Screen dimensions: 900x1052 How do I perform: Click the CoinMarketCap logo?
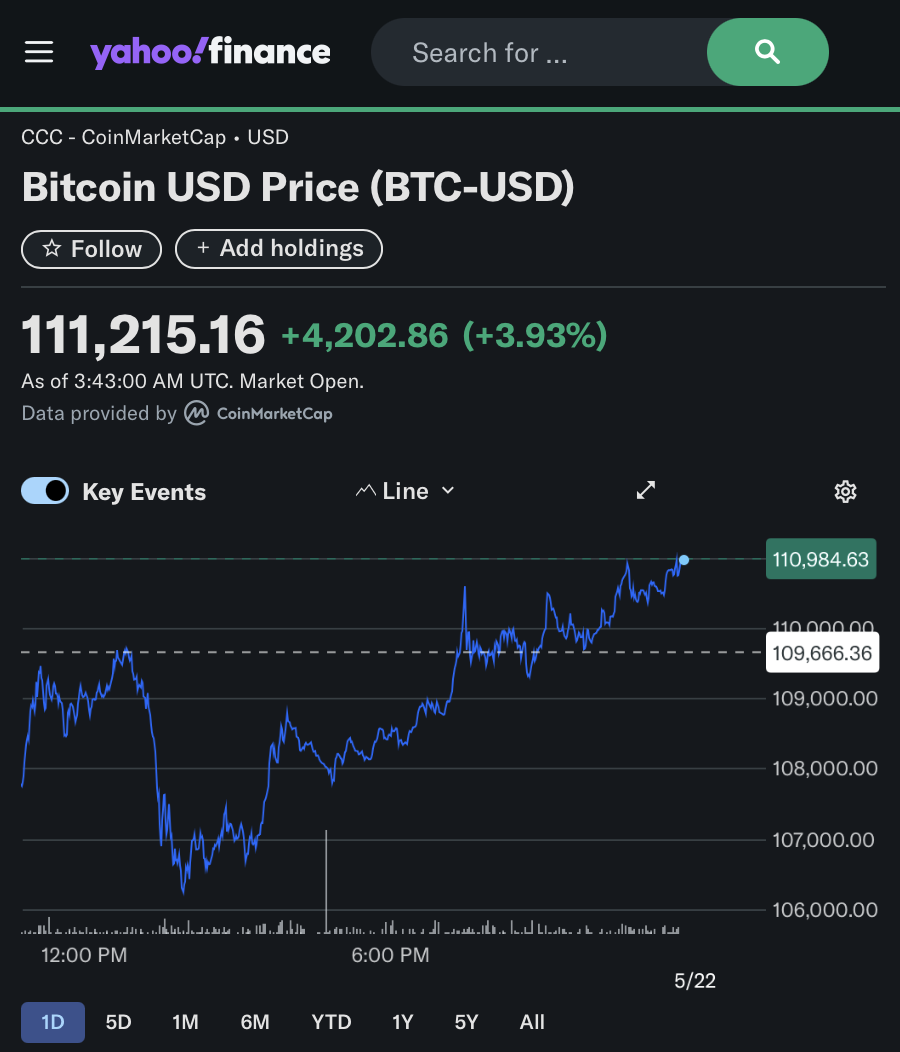pyautogui.click(x=259, y=413)
